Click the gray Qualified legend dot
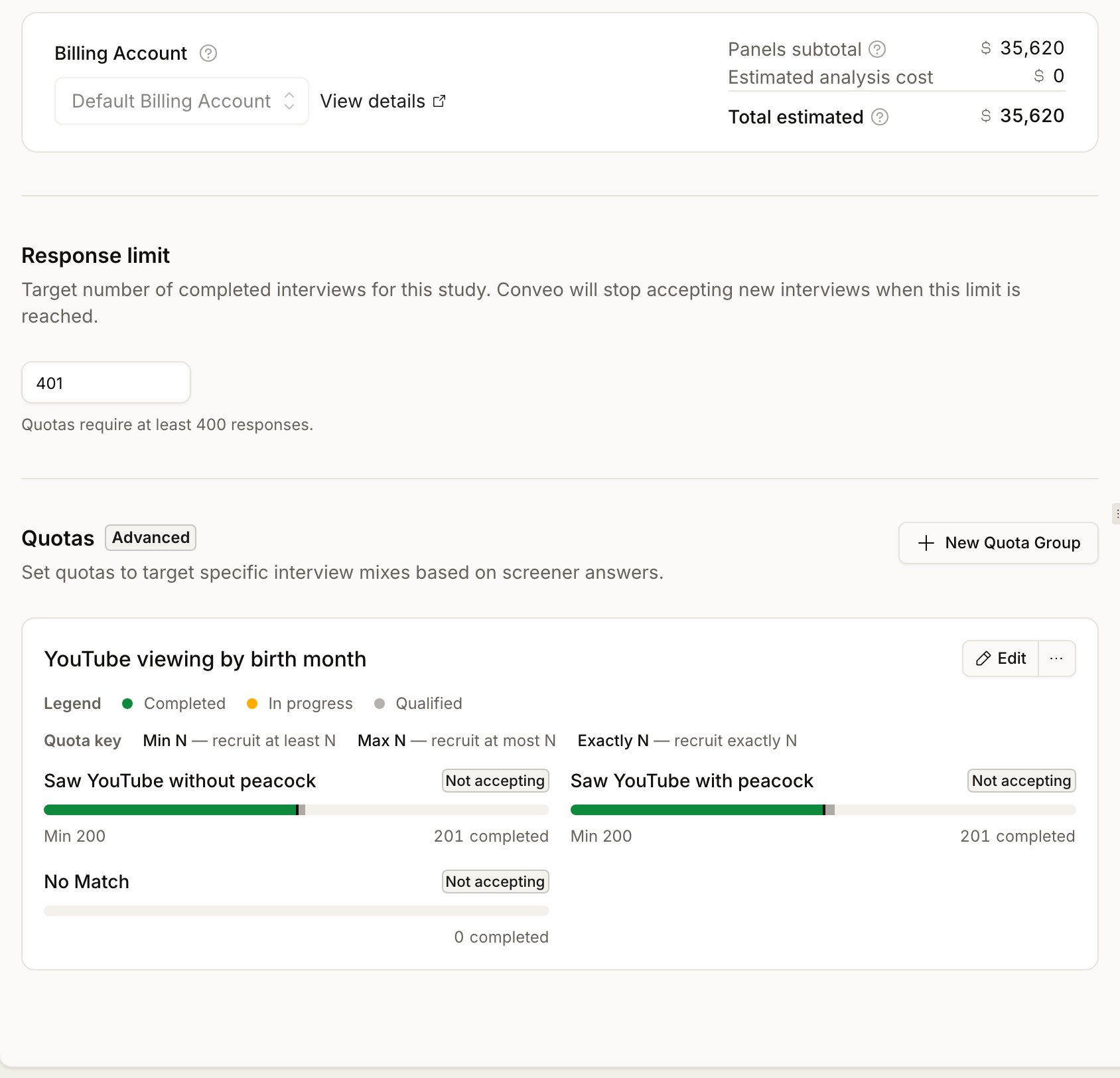The height and width of the screenshot is (1078, 1120). (380, 704)
